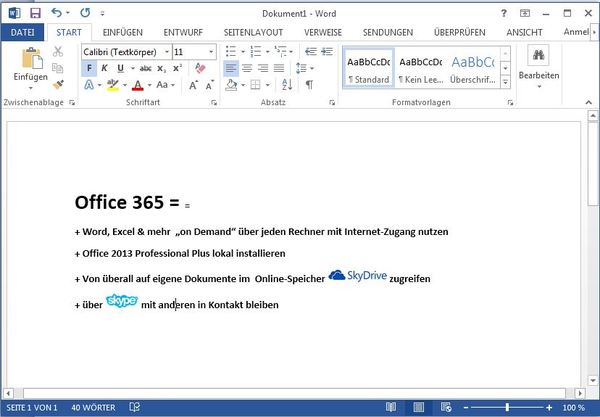The width and height of the screenshot is (600, 417).
Task: Decrease indent of the paragraph
Action: (311, 51)
